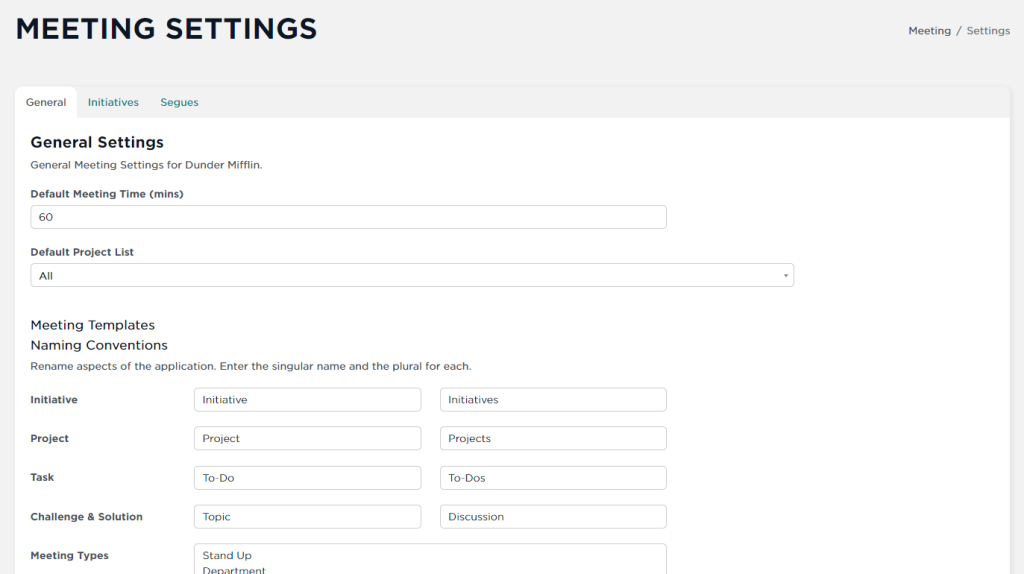The height and width of the screenshot is (574, 1024).
Task: Click the Stand Up meeting type entry
Action: click(227, 556)
